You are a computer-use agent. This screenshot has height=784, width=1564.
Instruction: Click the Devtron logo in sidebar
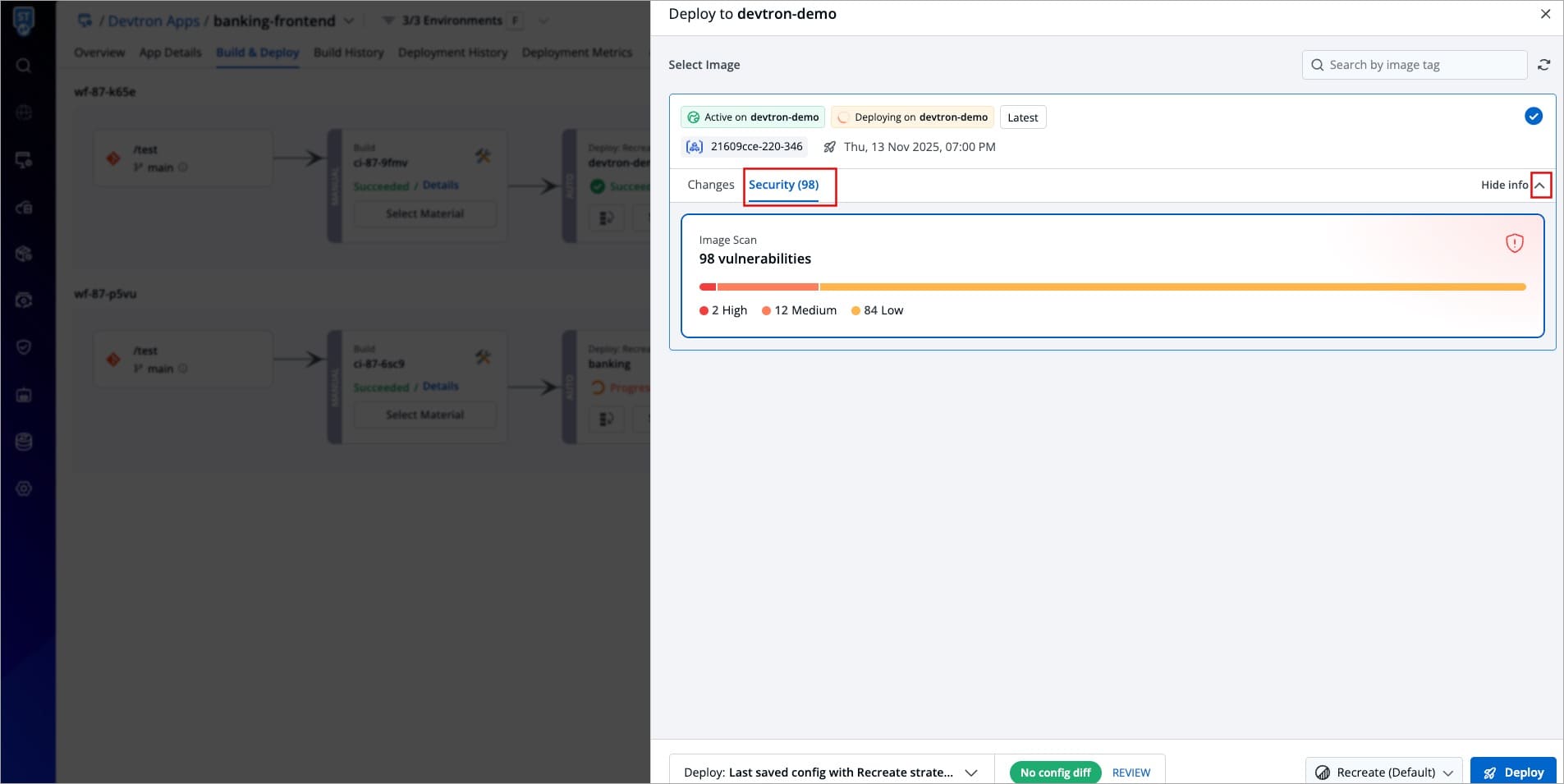[24, 20]
